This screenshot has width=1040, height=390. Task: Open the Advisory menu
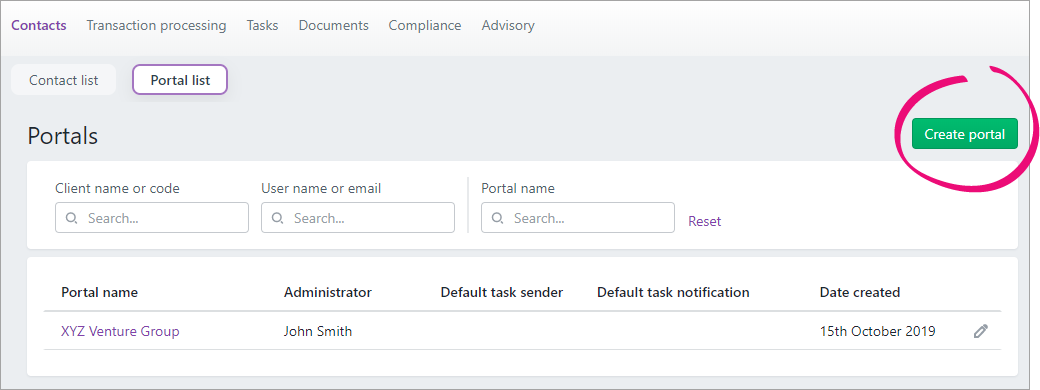[508, 25]
